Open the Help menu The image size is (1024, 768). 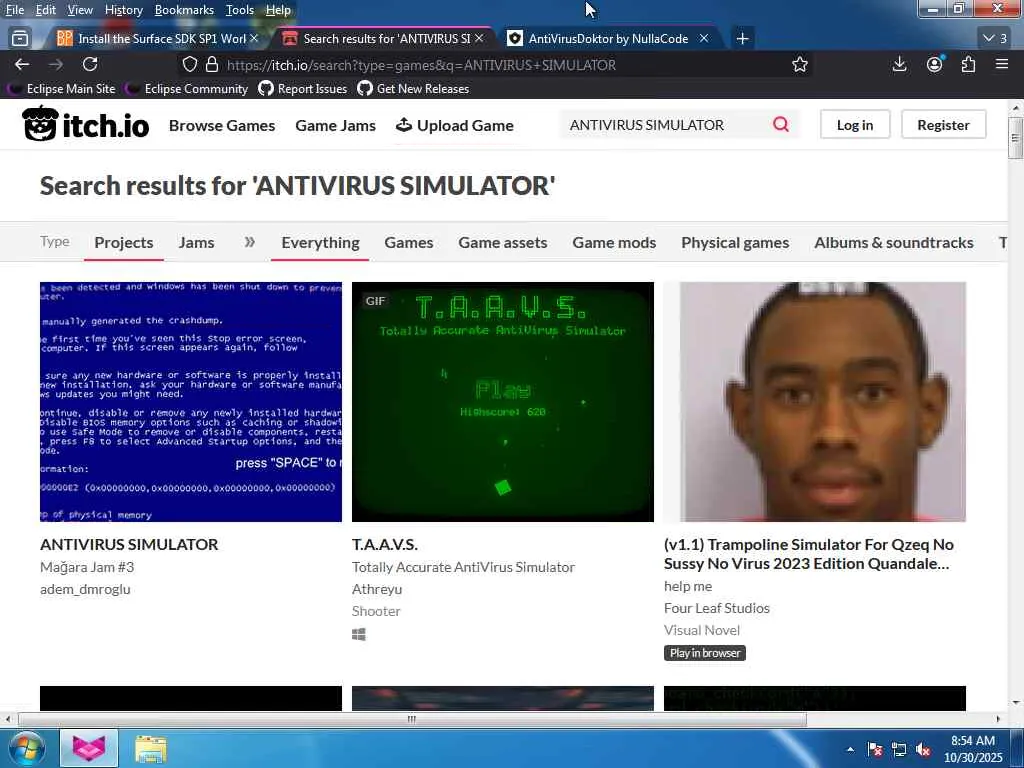[x=278, y=10]
